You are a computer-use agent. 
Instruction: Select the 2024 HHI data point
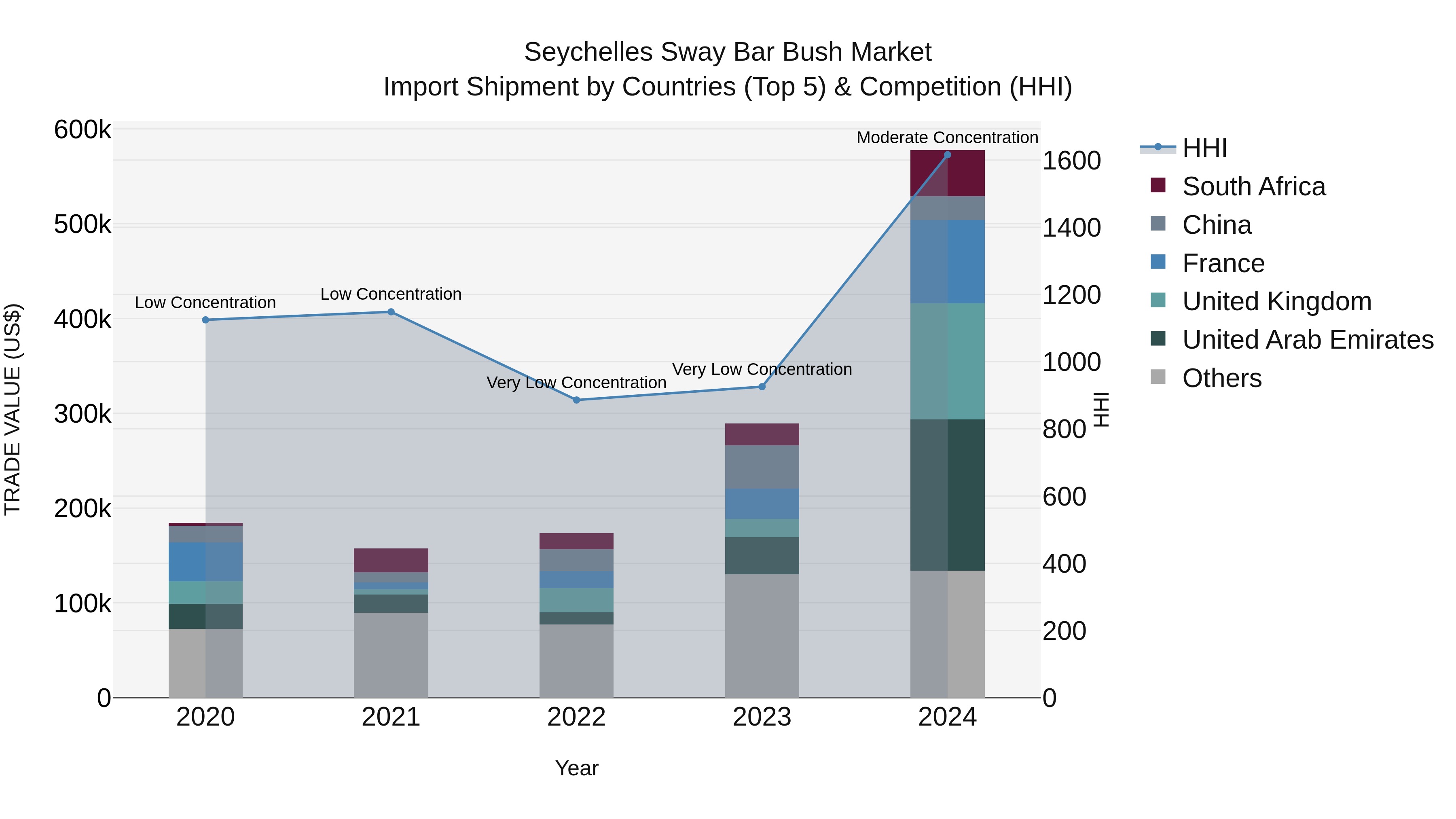[x=948, y=155]
